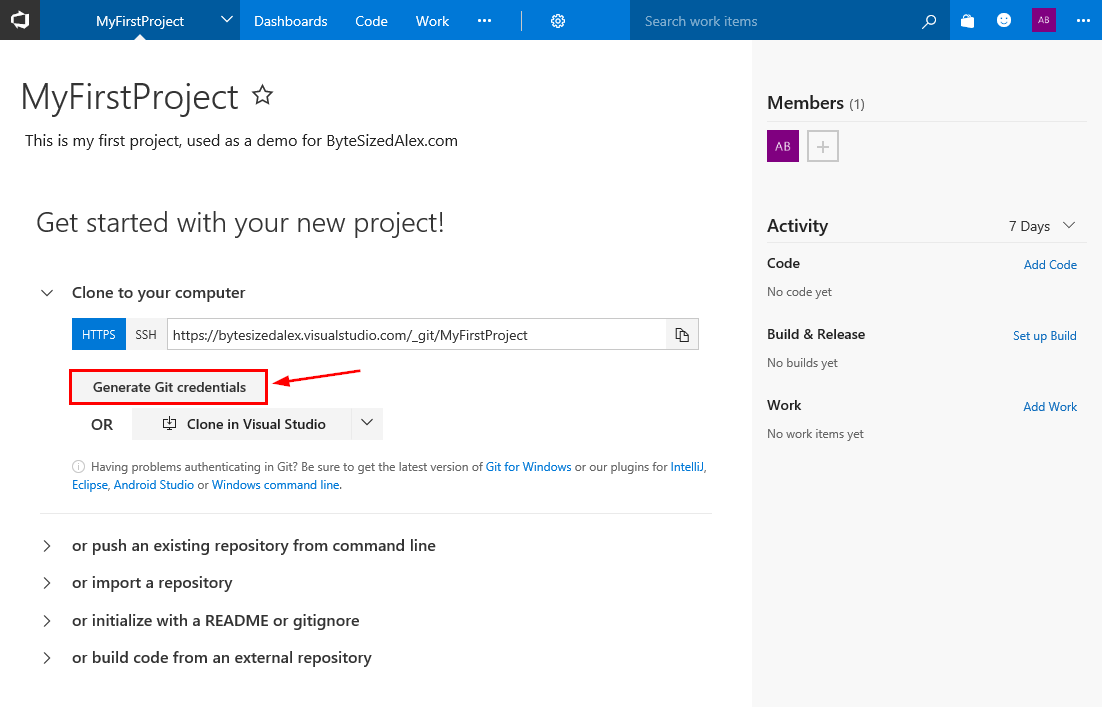This screenshot has width=1102, height=707.
Task: Open the Windows command line link
Action: 276,485
